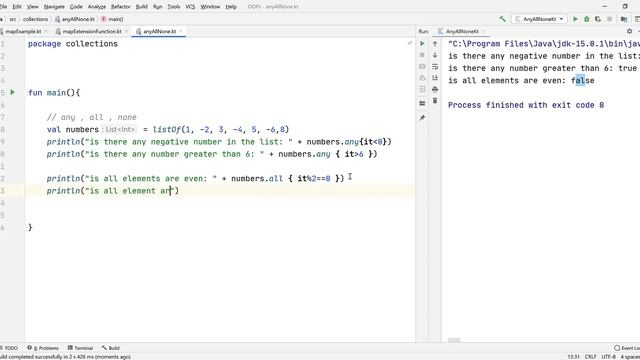Viewport: 640px width, 360px height.
Task: Click the Stop icon in the top toolbar
Action: pos(609,19)
